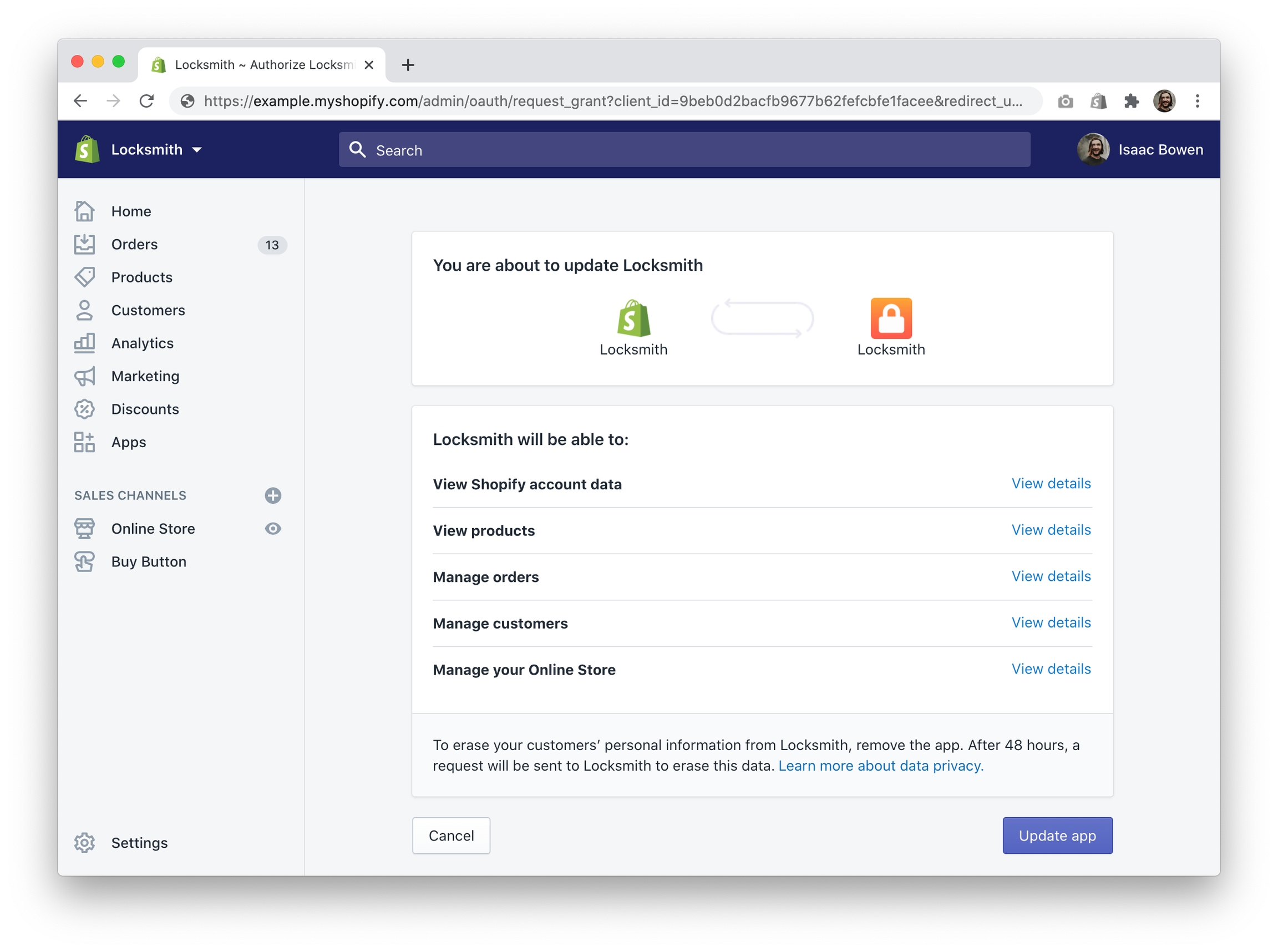Click the Products tag icon
1278x952 pixels.
tap(84, 277)
